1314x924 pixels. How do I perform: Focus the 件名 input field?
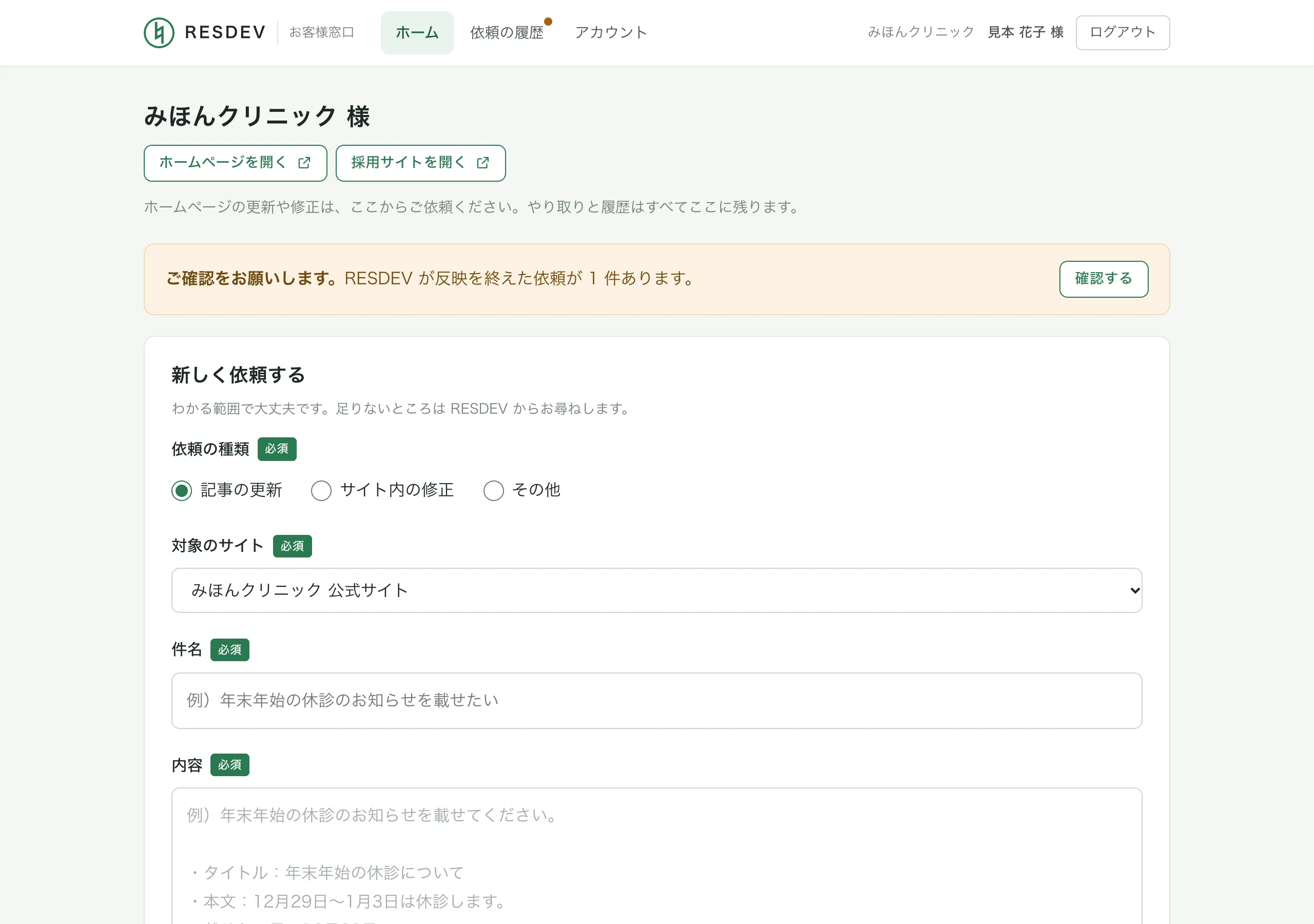tap(656, 700)
